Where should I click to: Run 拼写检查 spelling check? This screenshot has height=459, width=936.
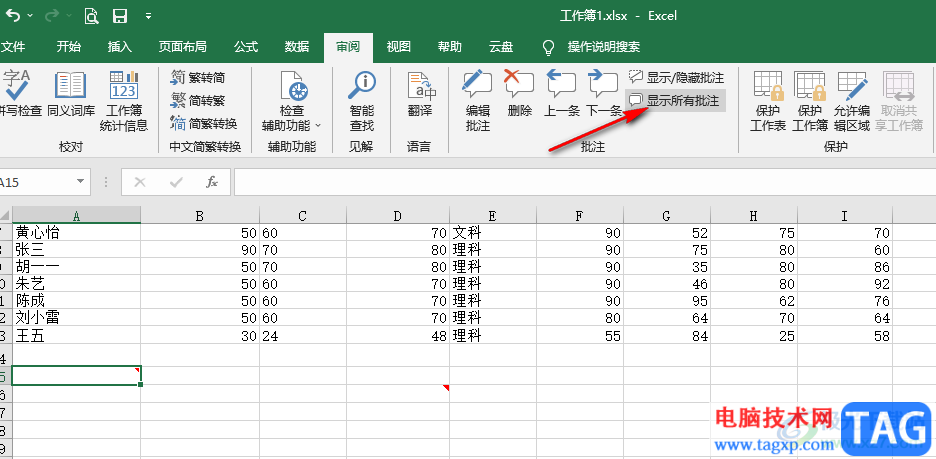(x=20, y=93)
